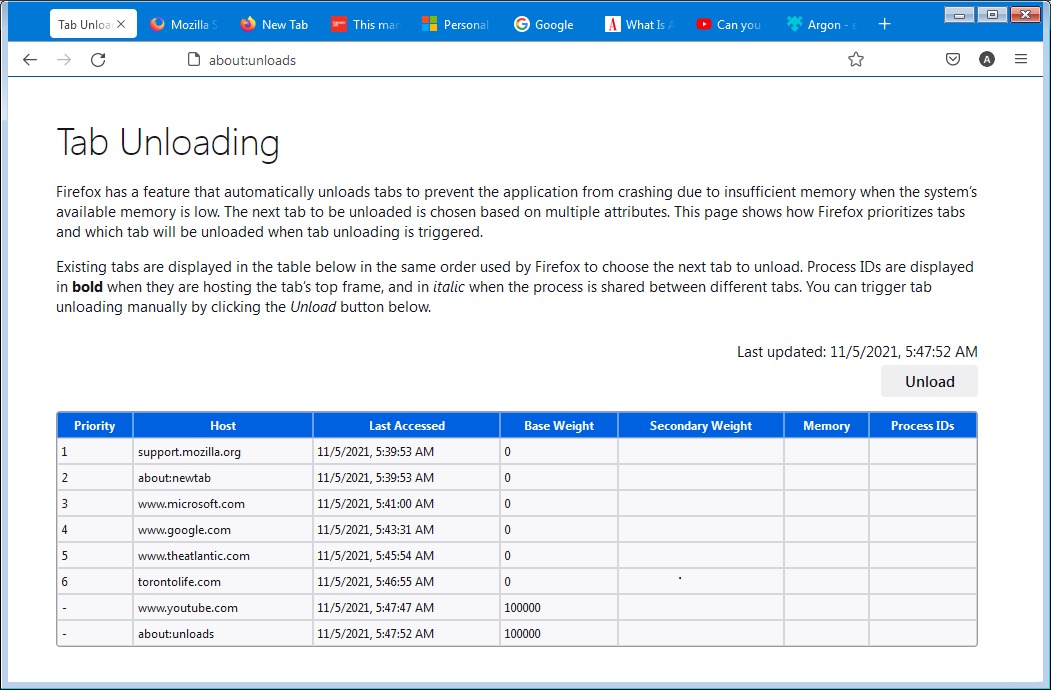Switch to the Personal Microsoft tab
Screen dimensions: 1051x690
click(x=456, y=24)
